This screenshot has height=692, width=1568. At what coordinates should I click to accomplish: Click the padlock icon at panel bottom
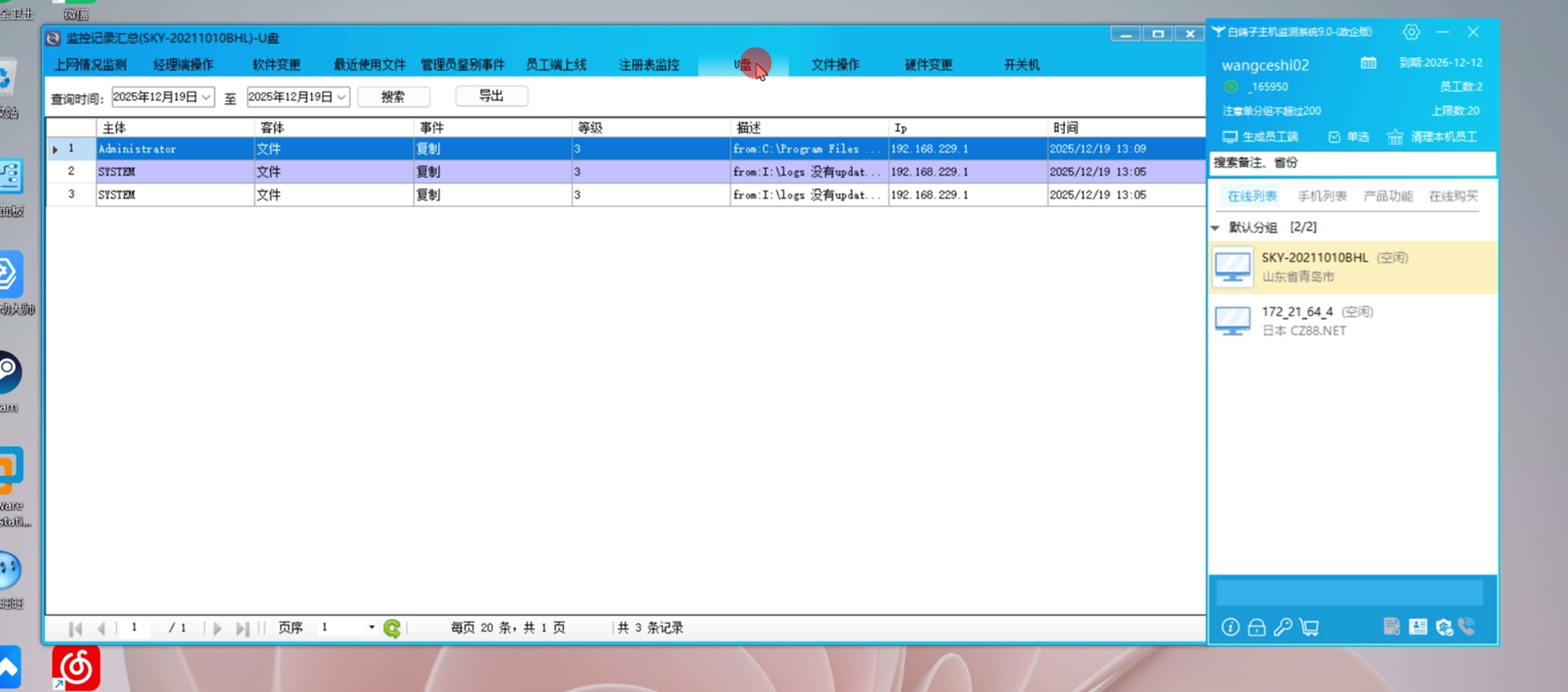[x=1256, y=627]
